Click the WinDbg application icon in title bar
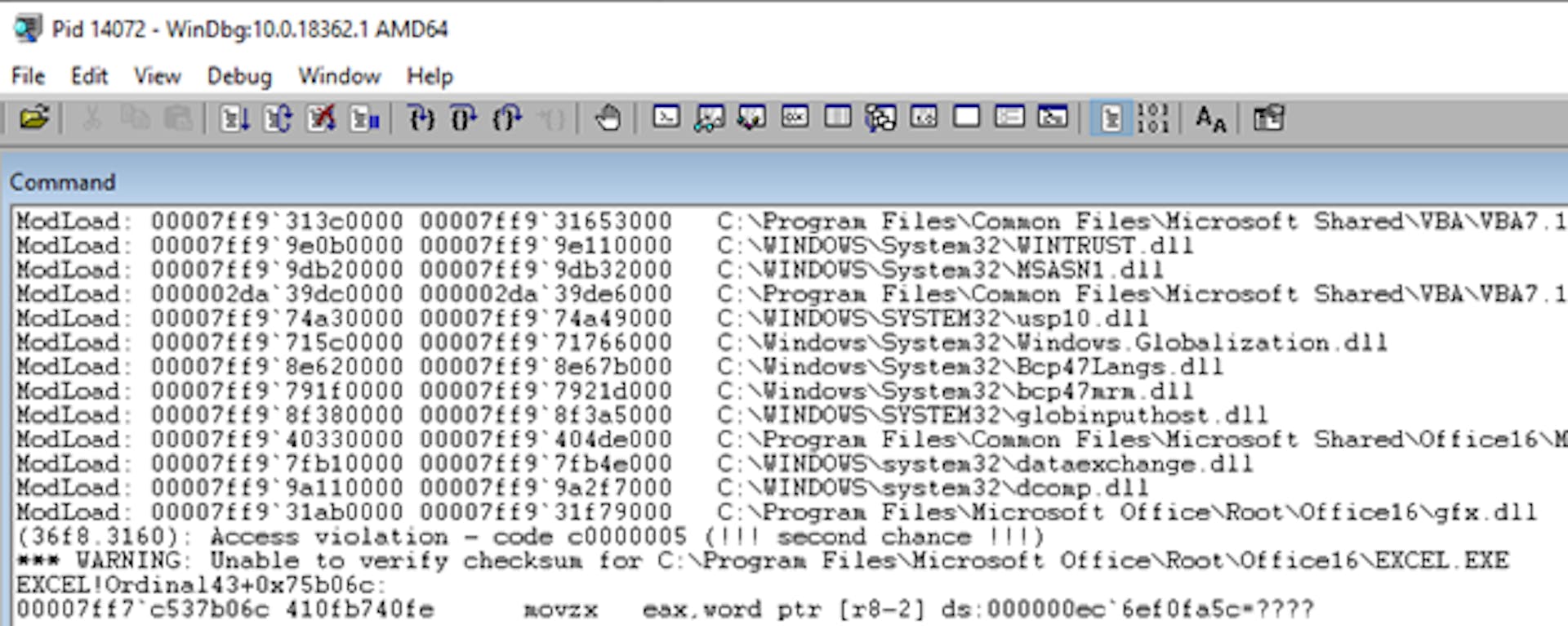 point(27,29)
